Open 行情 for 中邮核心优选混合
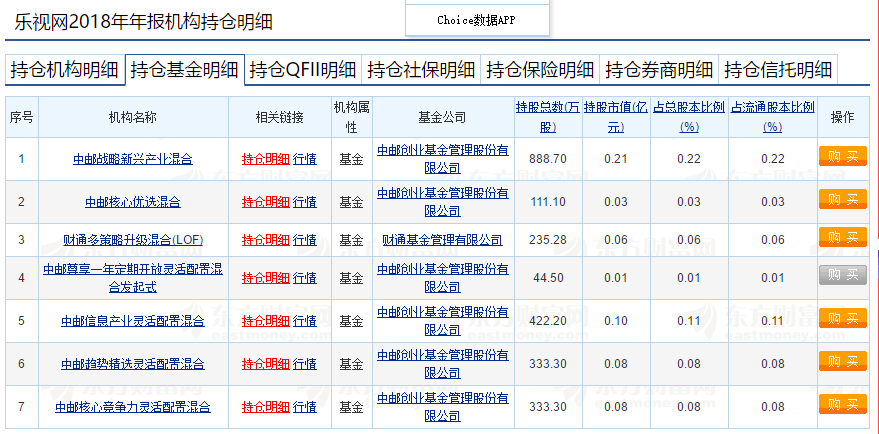 [x=304, y=202]
